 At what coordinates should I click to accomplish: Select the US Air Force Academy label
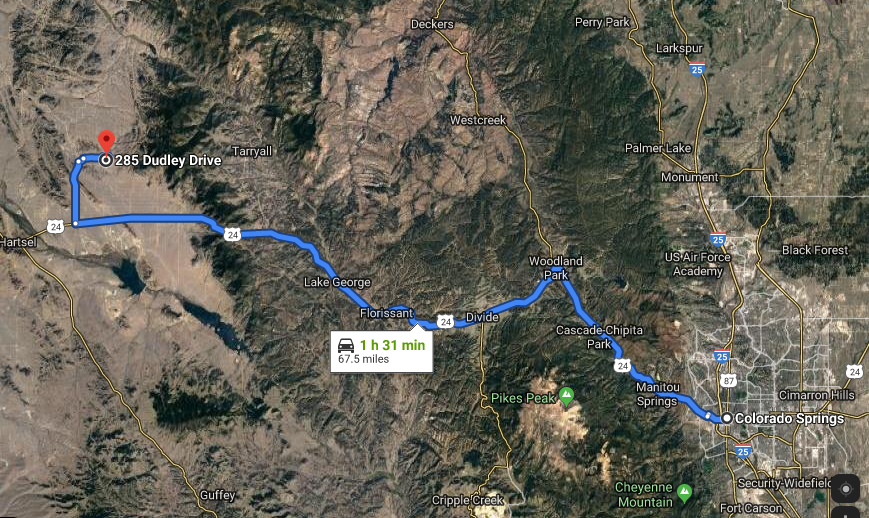coord(698,264)
